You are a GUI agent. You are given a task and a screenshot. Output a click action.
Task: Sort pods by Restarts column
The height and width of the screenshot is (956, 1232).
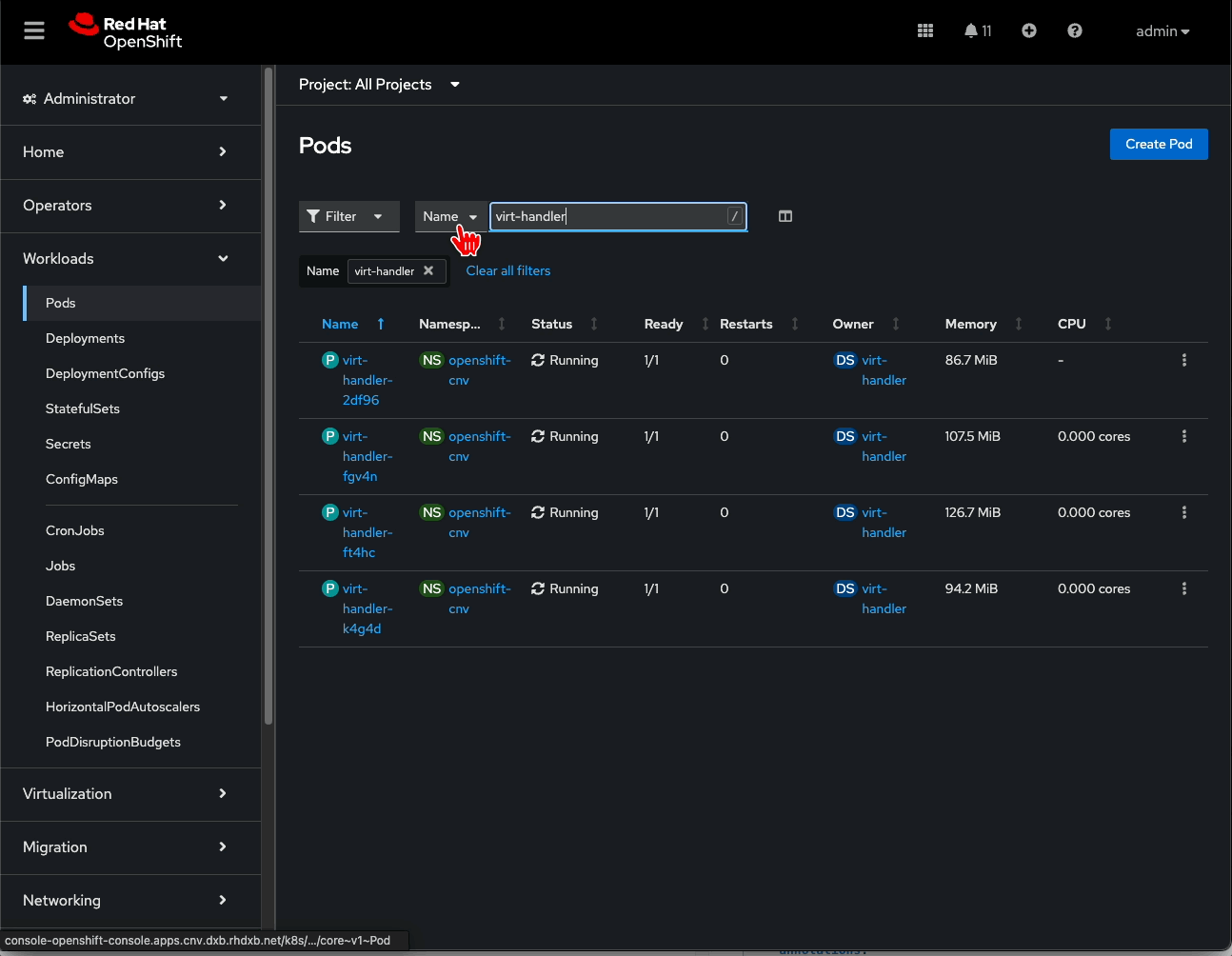point(746,324)
